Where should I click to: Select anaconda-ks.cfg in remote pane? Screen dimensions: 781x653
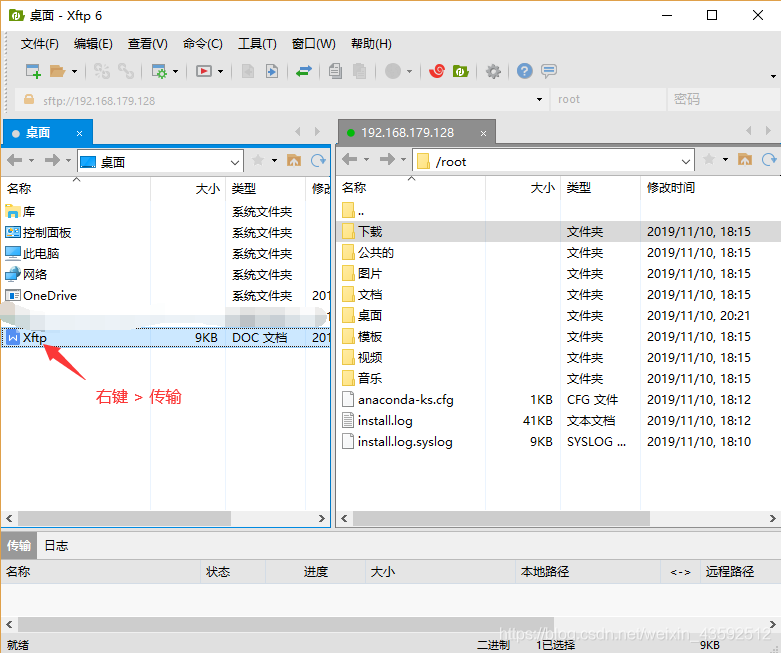coord(559,400)
